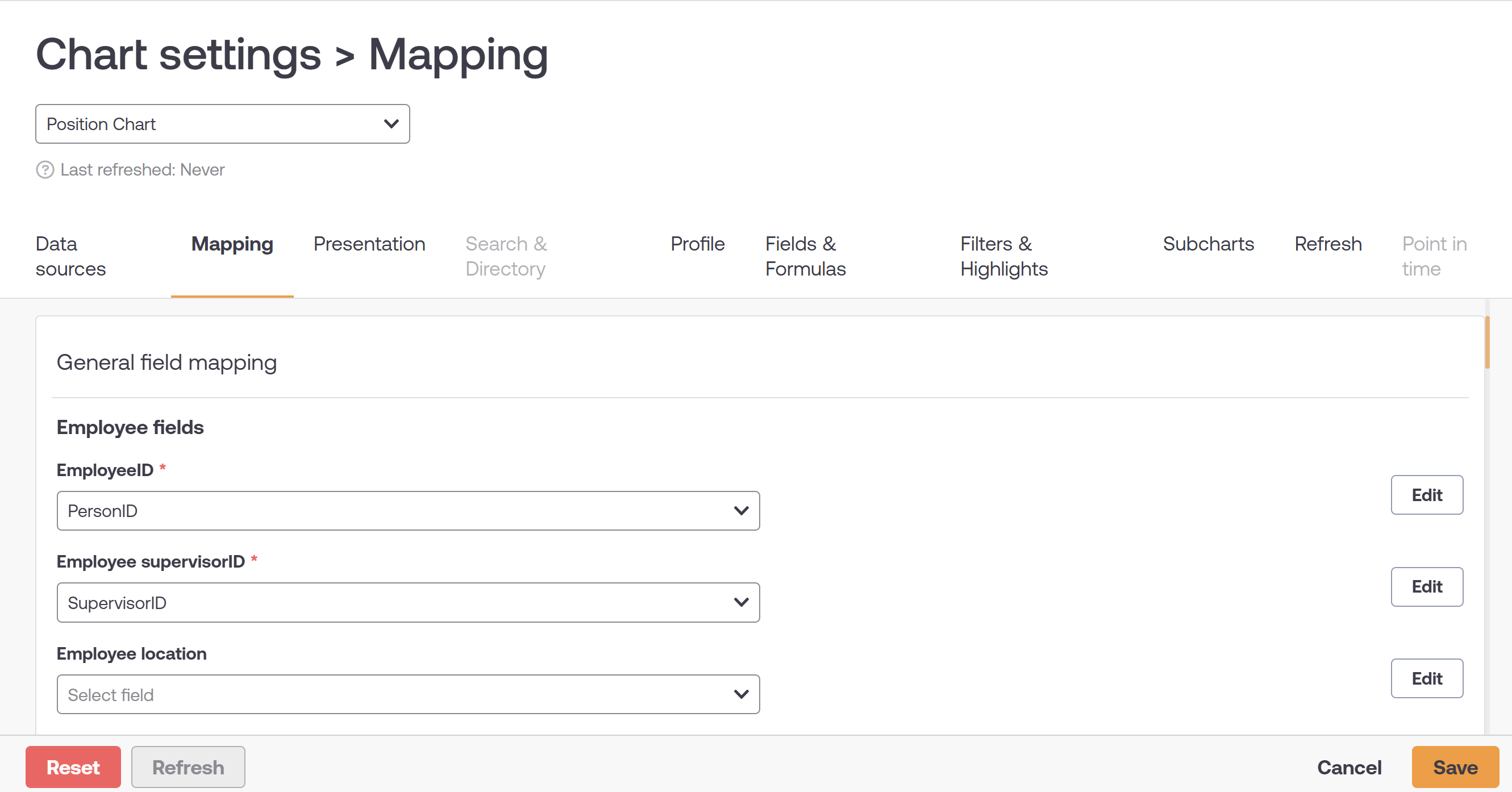Click Edit beside the EmployeeID field
1512x792 pixels.
click(1427, 495)
